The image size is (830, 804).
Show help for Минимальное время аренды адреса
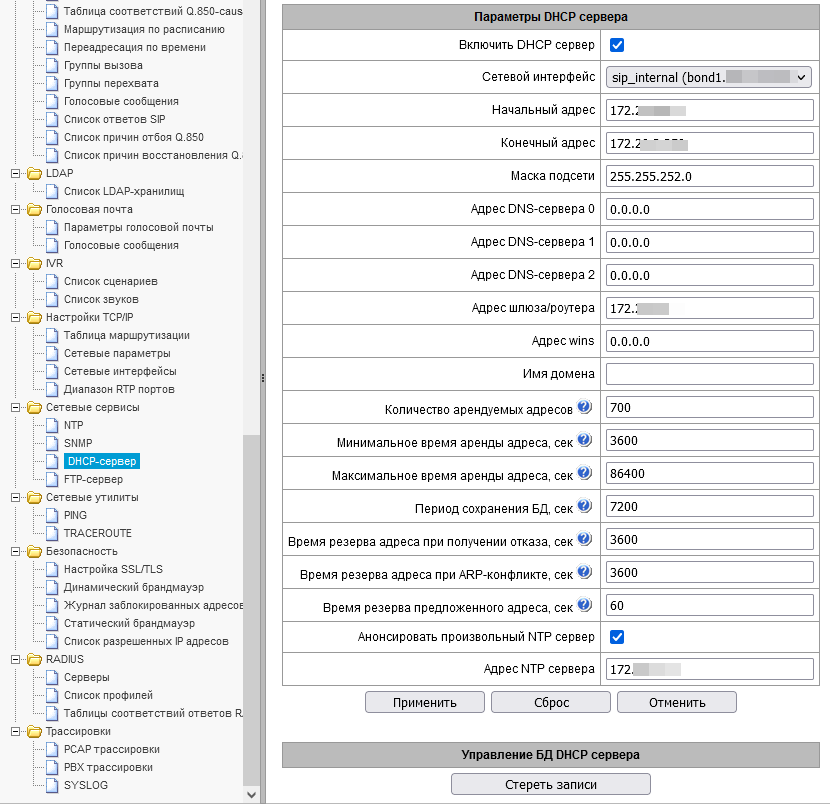(584, 439)
